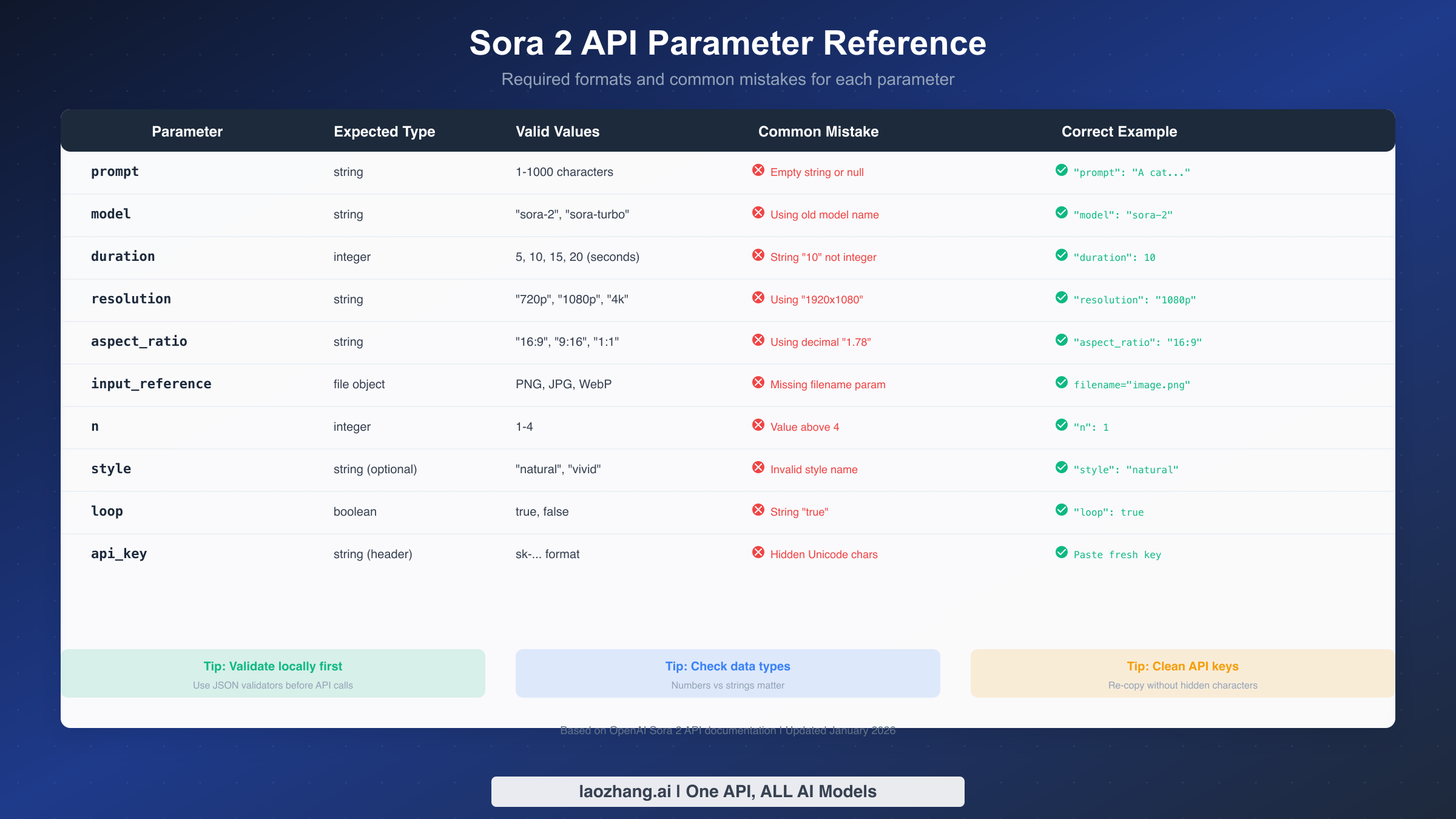Click the error icon beside "Hidden Unicode chars"

(x=758, y=553)
